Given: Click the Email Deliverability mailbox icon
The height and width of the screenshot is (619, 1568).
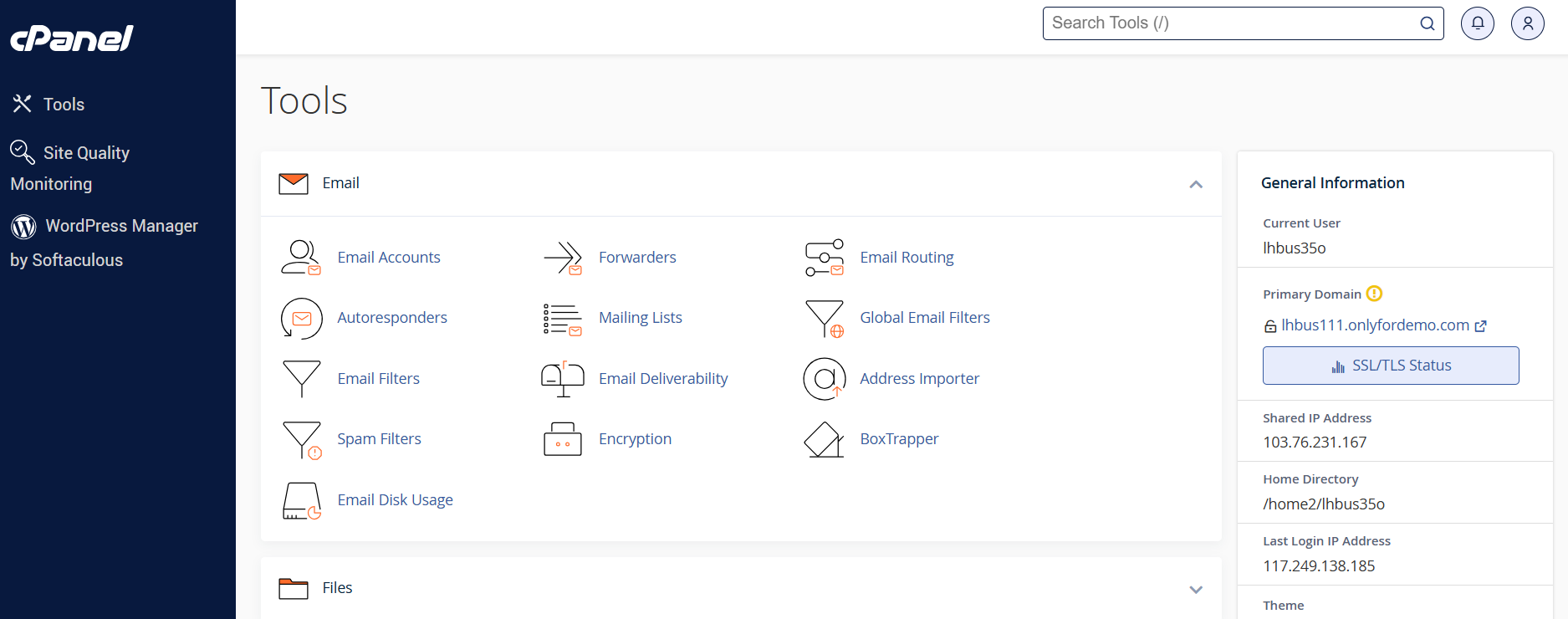Looking at the screenshot, I should [563, 379].
